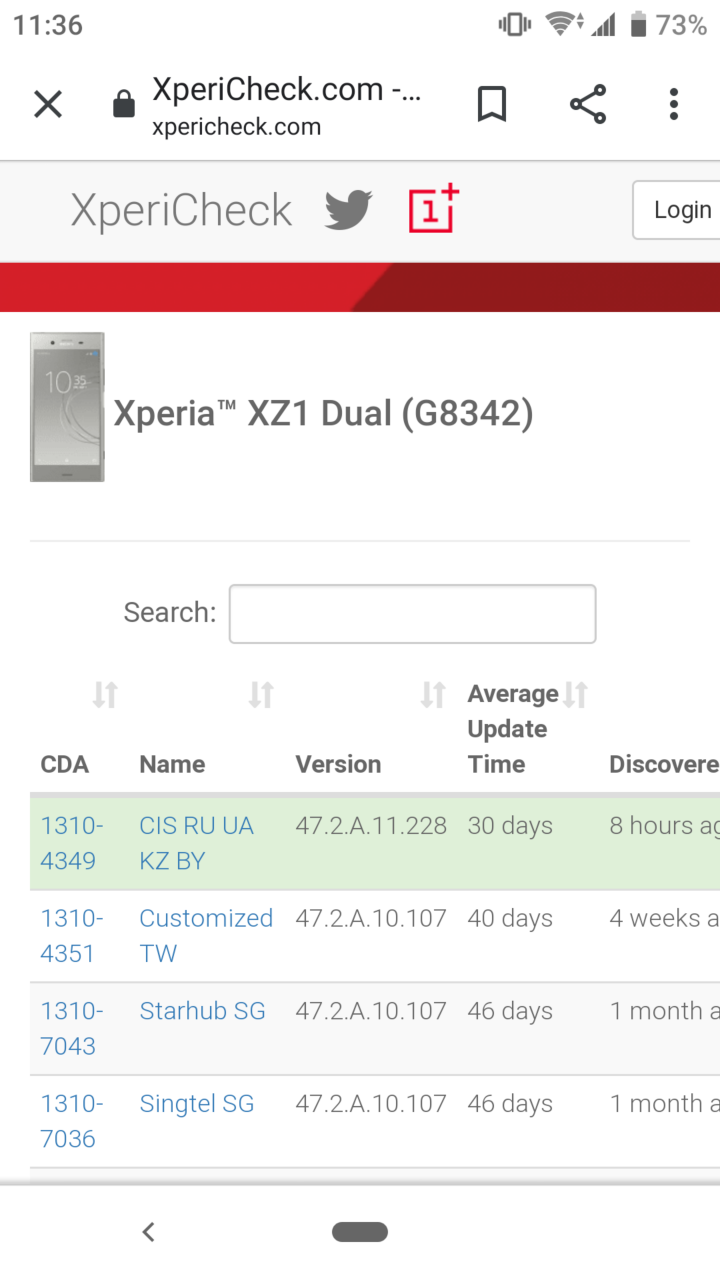The height and width of the screenshot is (1280, 720).
Task: Sort table by Version column arrows
Action: pyautogui.click(x=433, y=694)
